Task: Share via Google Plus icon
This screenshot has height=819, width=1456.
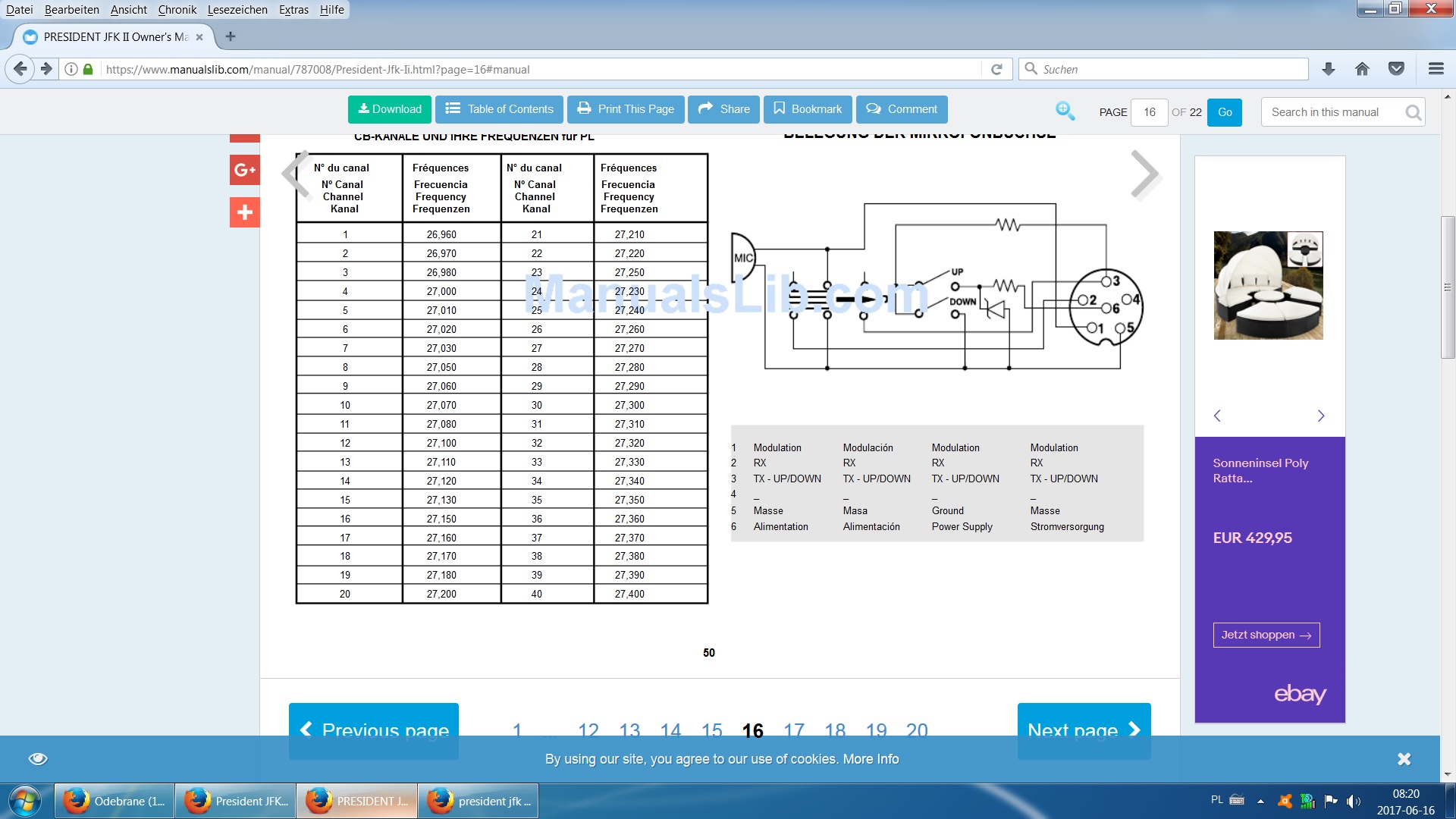Action: point(244,170)
